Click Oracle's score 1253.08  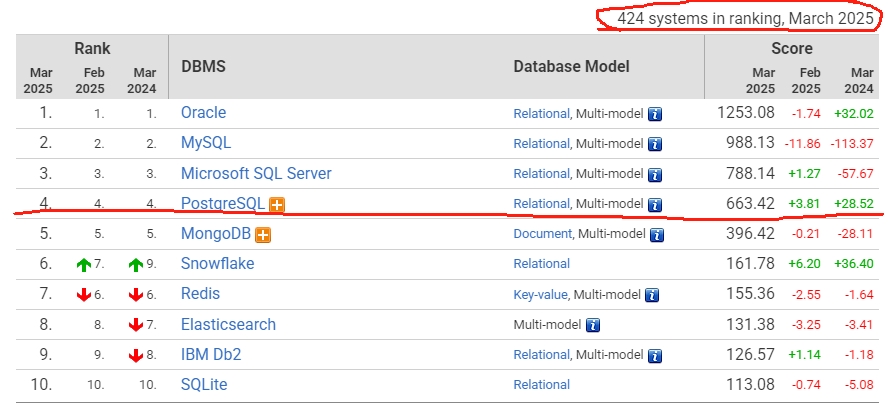pos(746,112)
